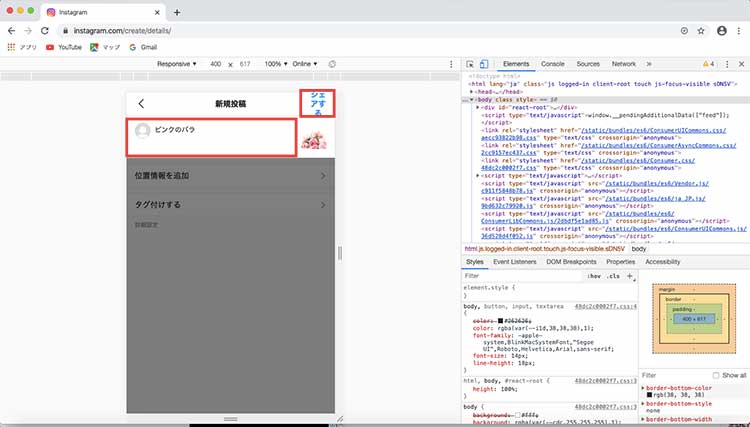This screenshot has height=427, width=750.
Task: Open the 100% zoom dropdown
Action: click(276, 64)
